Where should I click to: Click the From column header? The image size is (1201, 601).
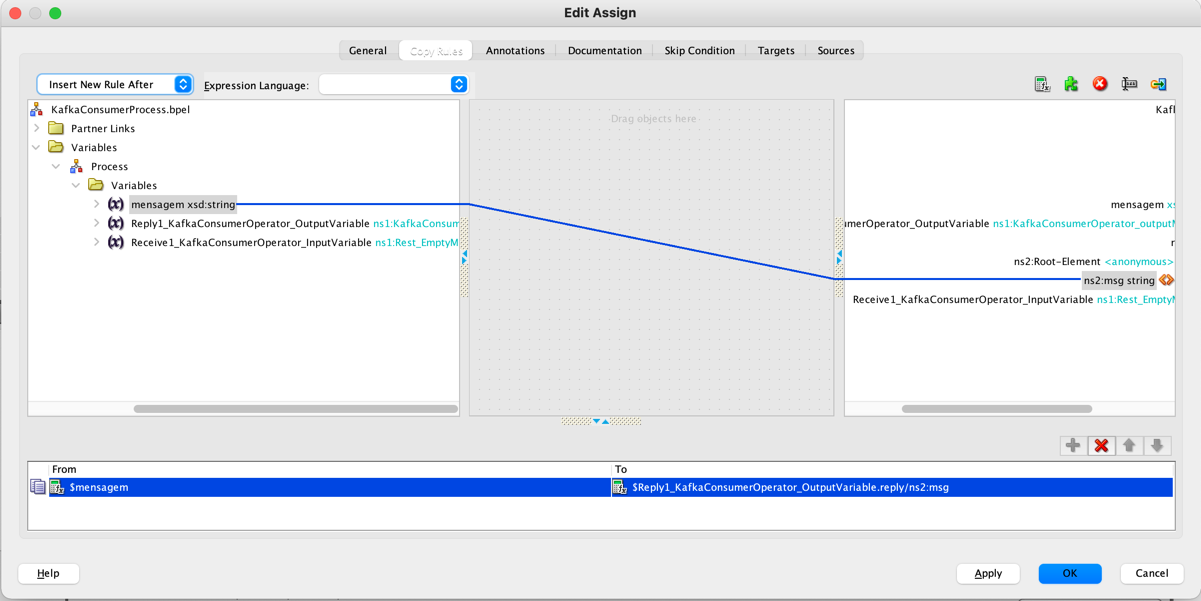coord(330,469)
